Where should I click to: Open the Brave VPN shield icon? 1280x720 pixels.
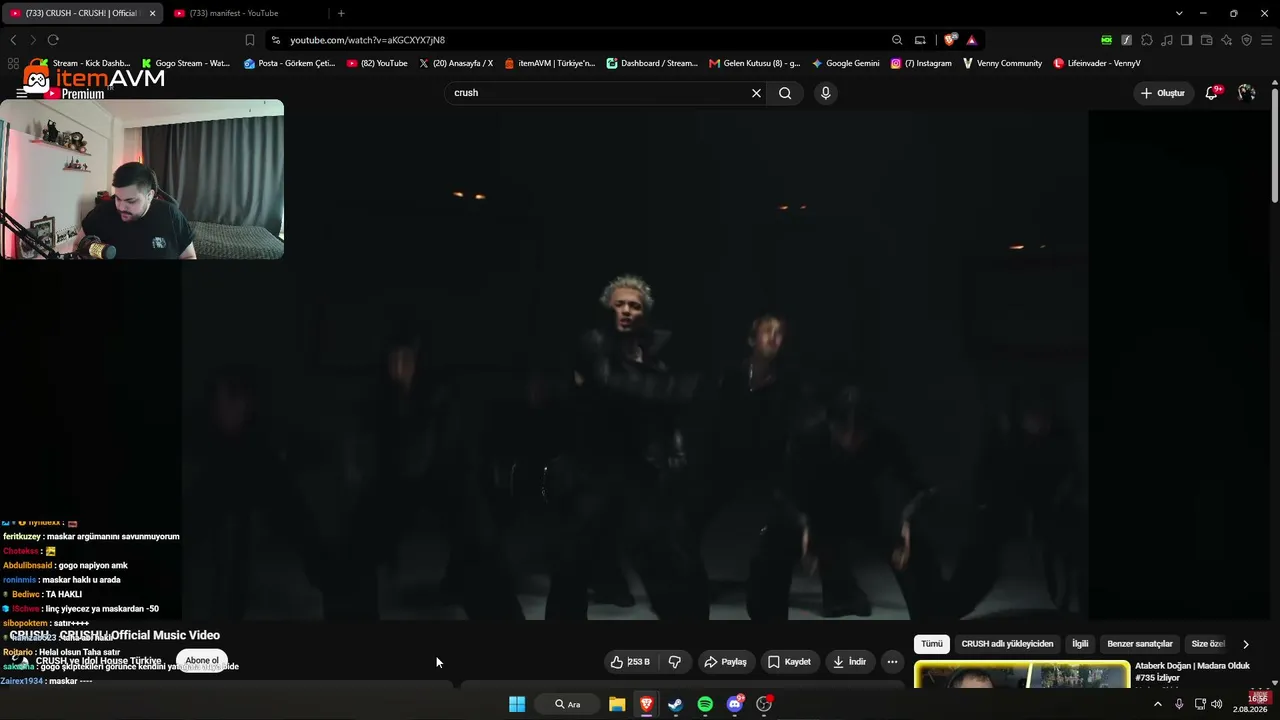[1246, 40]
